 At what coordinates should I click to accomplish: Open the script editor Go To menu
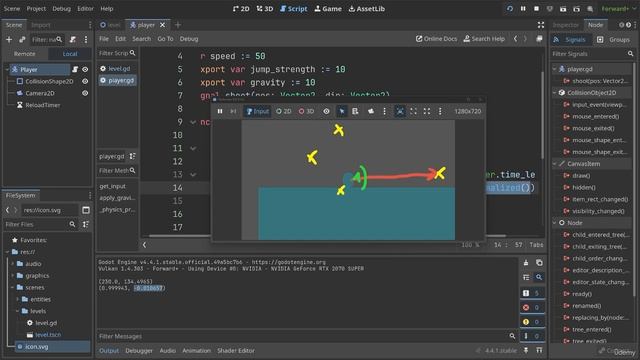165,39
